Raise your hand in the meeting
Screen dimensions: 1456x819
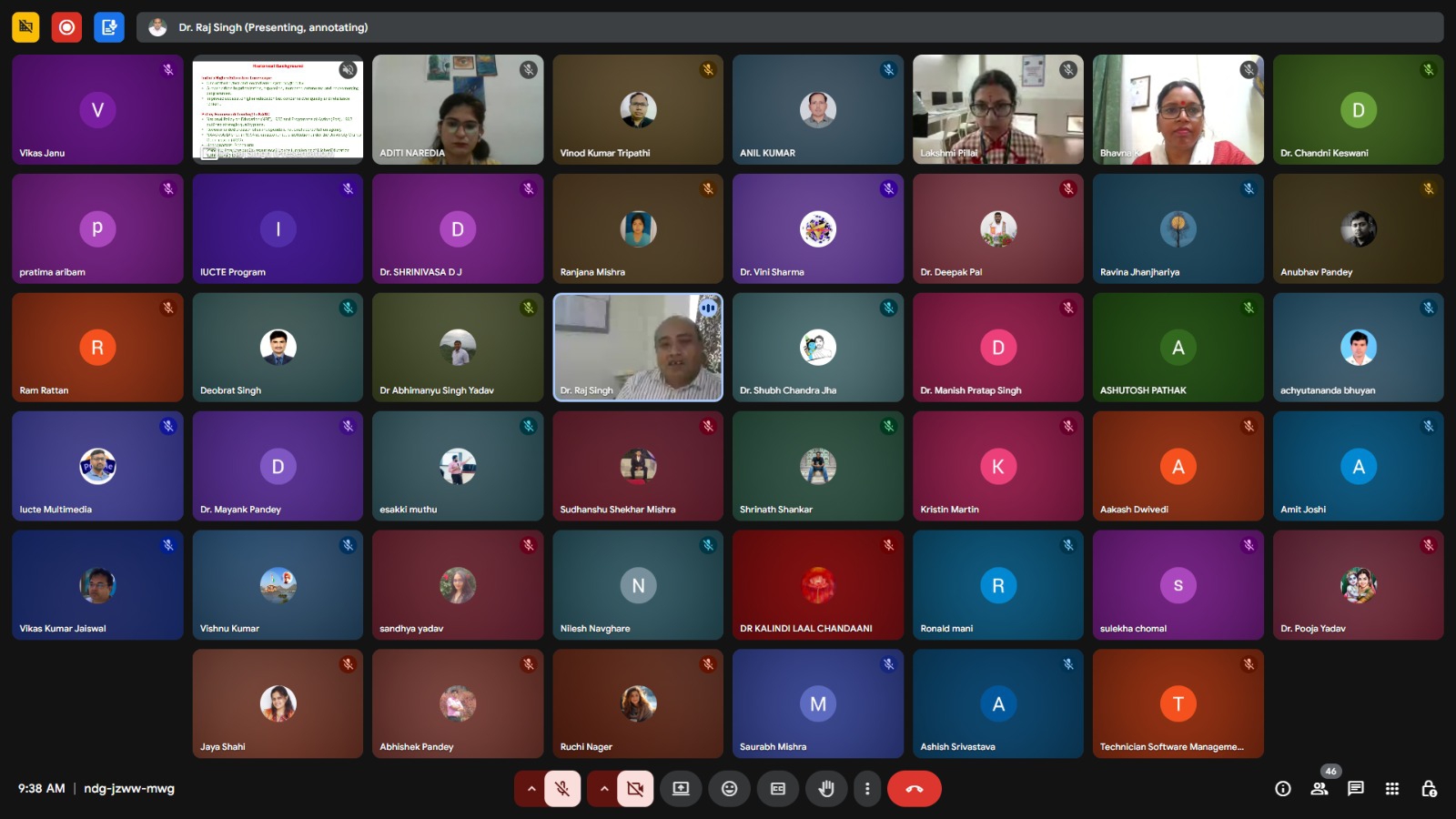coord(826,789)
